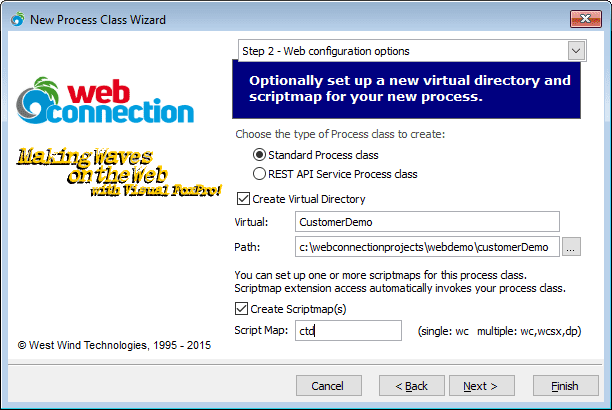Browse for path with ellipsis button
Screen dimensions: 612x410
[571, 247]
